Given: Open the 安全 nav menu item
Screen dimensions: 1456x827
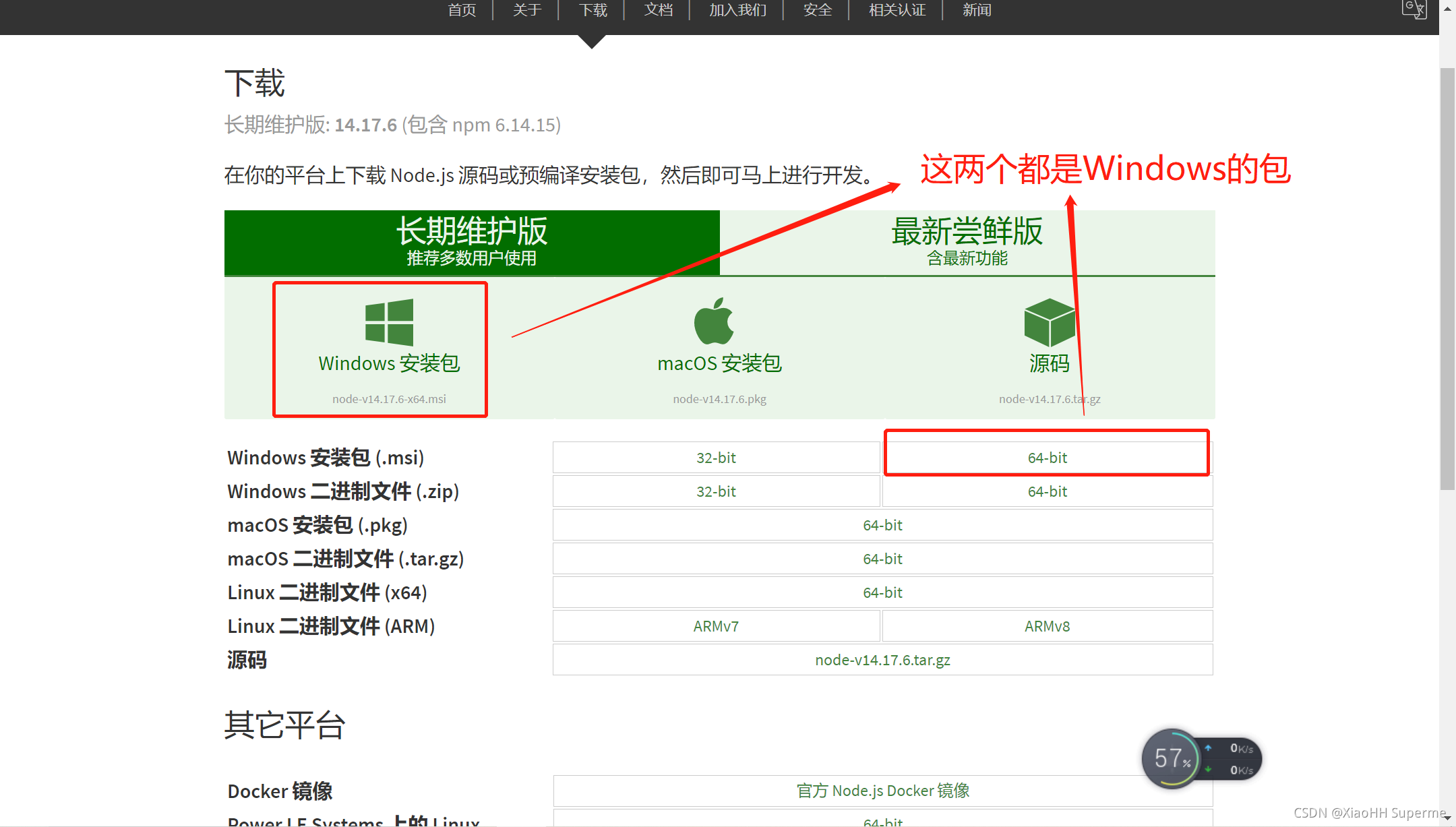Looking at the screenshot, I should (818, 10).
